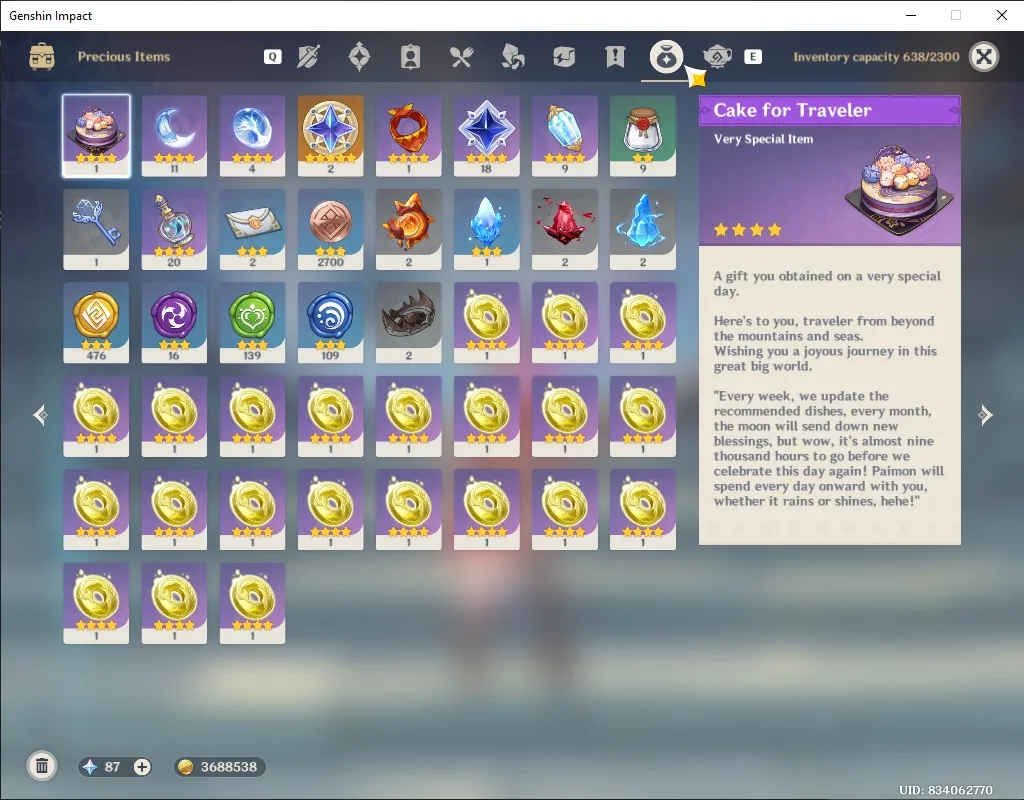The height and width of the screenshot is (800, 1024).
Task: Select the Electro Sigil with 16
Action: (174, 323)
